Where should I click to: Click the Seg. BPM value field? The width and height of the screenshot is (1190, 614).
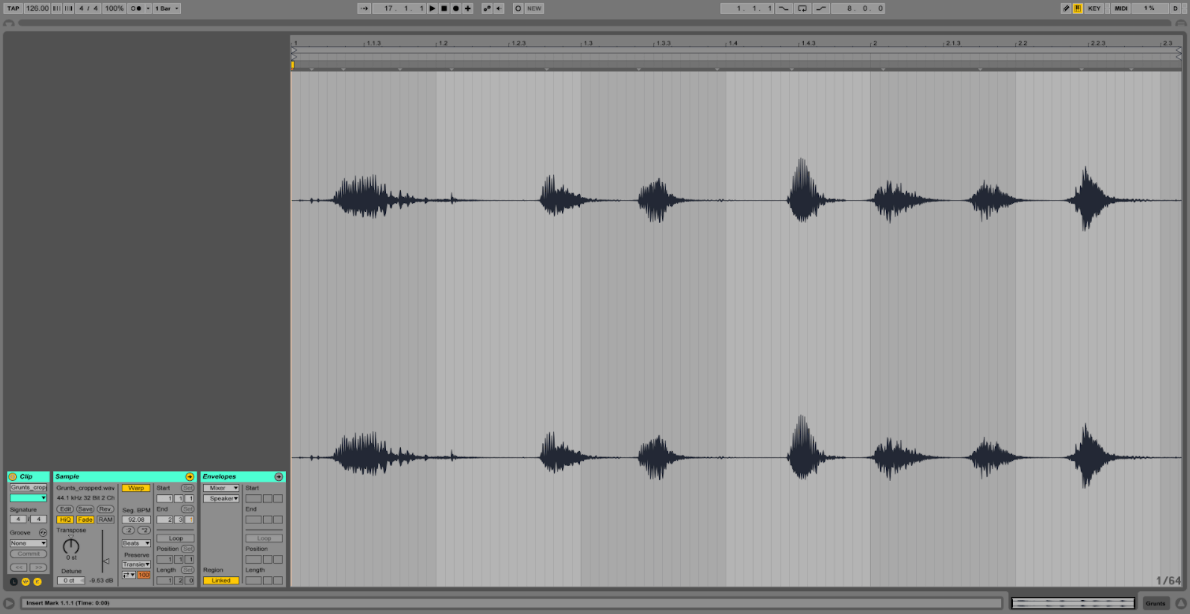pyautogui.click(x=135, y=520)
